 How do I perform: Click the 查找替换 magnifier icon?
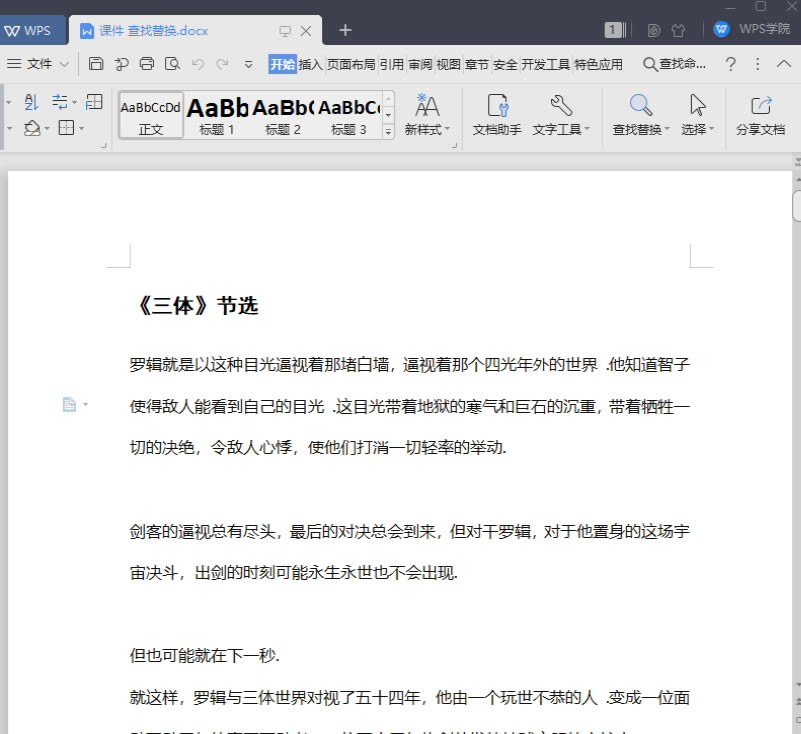pos(640,105)
